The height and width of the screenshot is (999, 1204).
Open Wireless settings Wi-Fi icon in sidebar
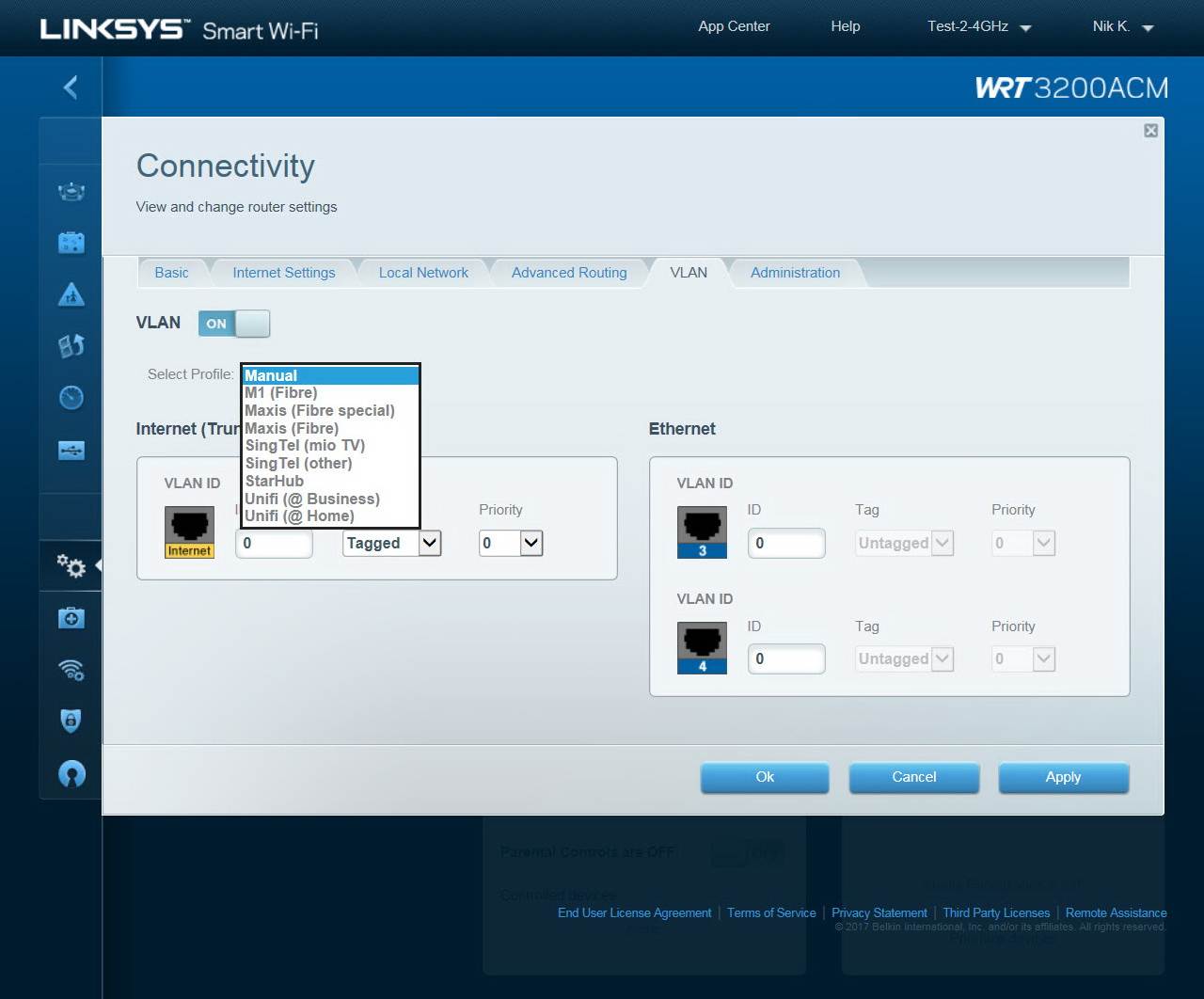pos(71,670)
